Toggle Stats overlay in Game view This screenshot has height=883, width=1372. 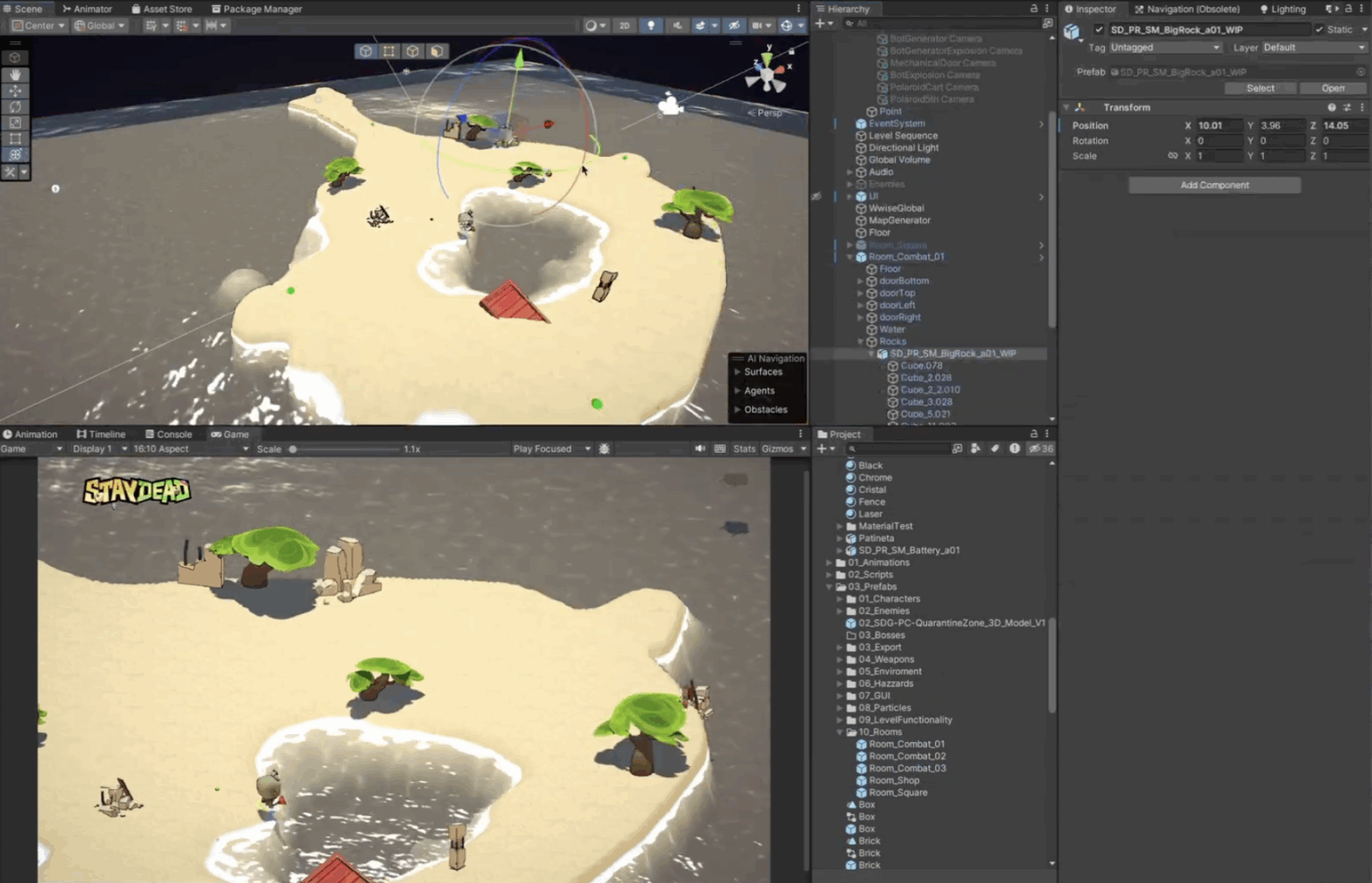point(744,449)
